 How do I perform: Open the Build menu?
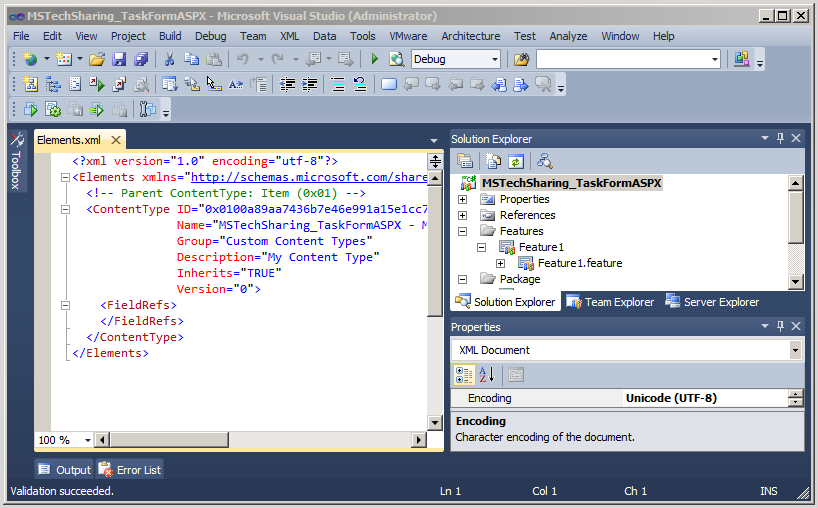pyautogui.click(x=170, y=36)
